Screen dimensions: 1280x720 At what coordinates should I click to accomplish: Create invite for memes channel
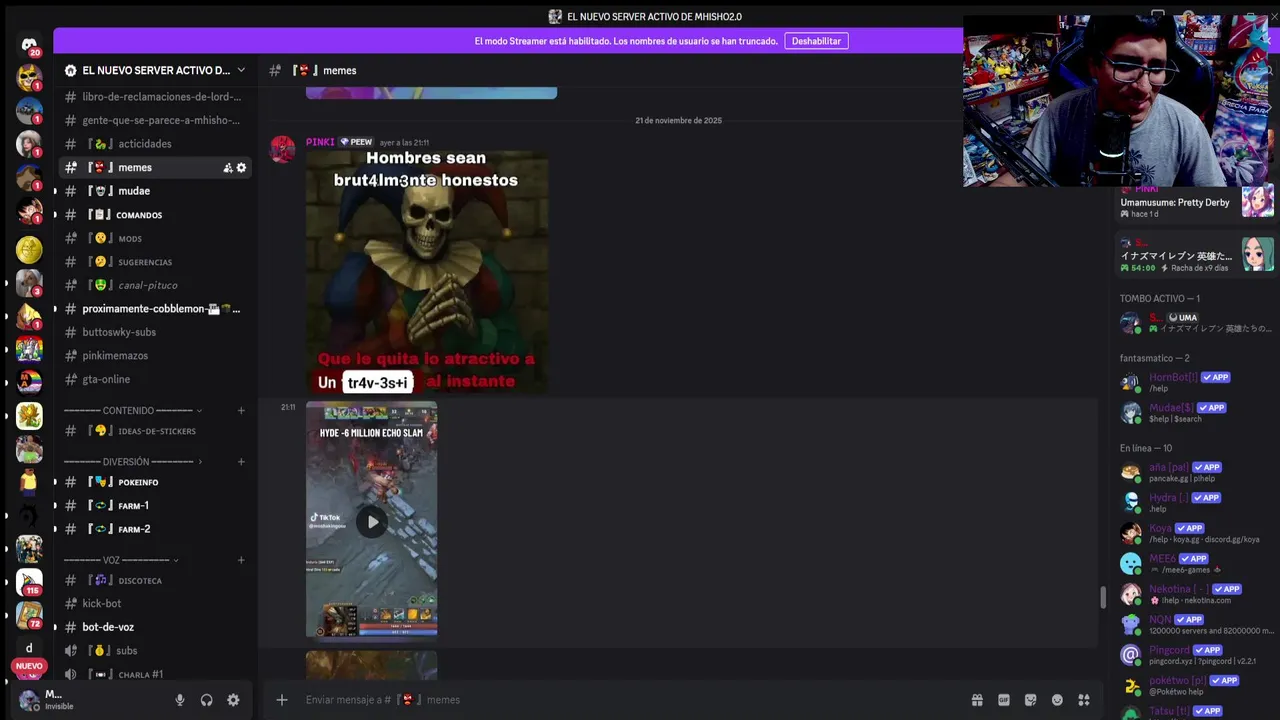point(228,168)
